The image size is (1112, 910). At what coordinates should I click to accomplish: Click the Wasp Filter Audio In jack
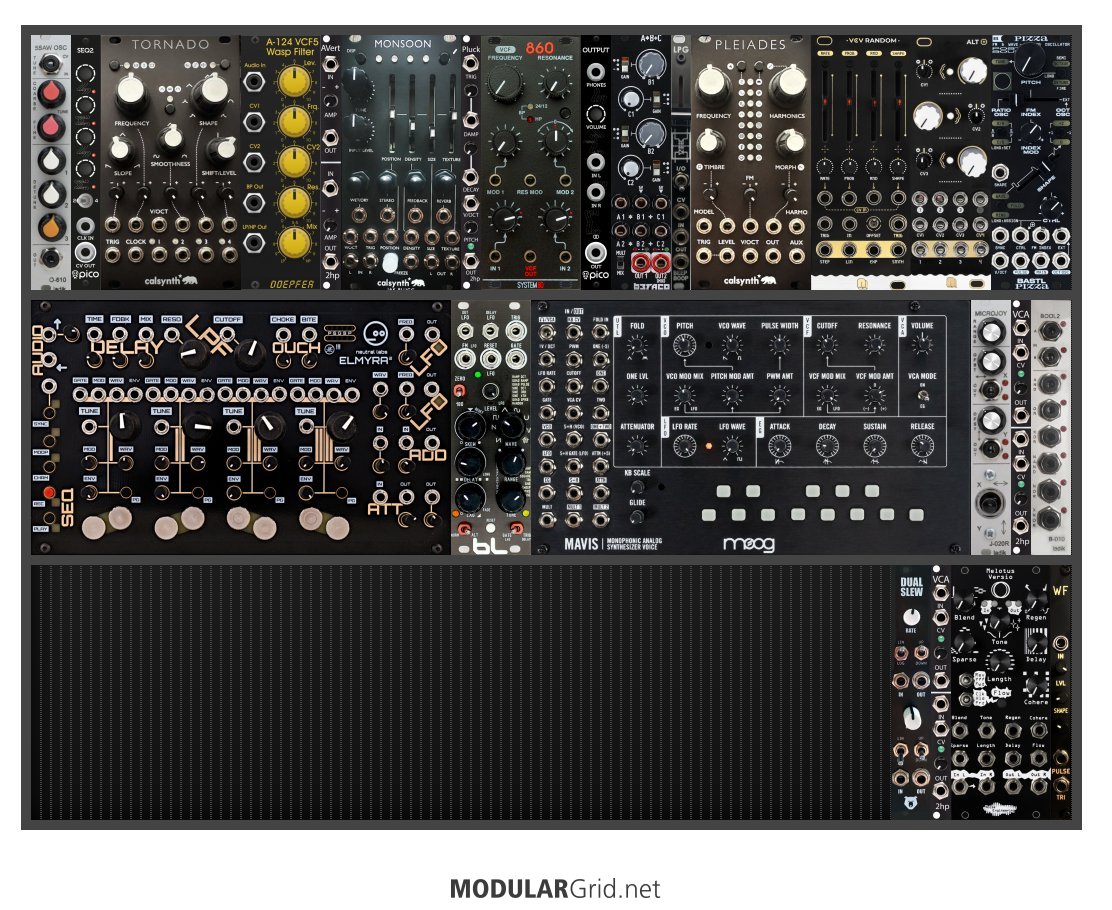tap(254, 81)
